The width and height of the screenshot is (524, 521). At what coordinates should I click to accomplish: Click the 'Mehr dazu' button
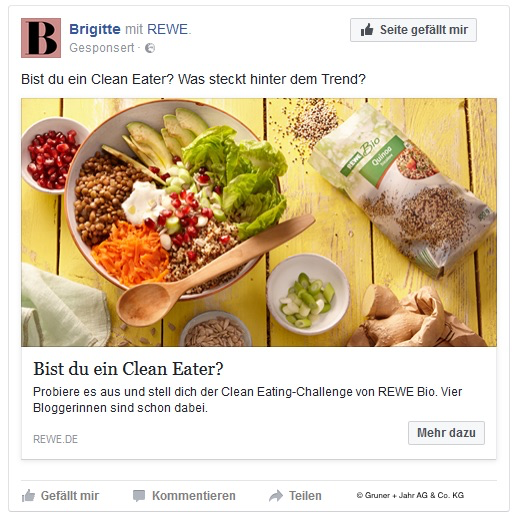click(x=446, y=433)
